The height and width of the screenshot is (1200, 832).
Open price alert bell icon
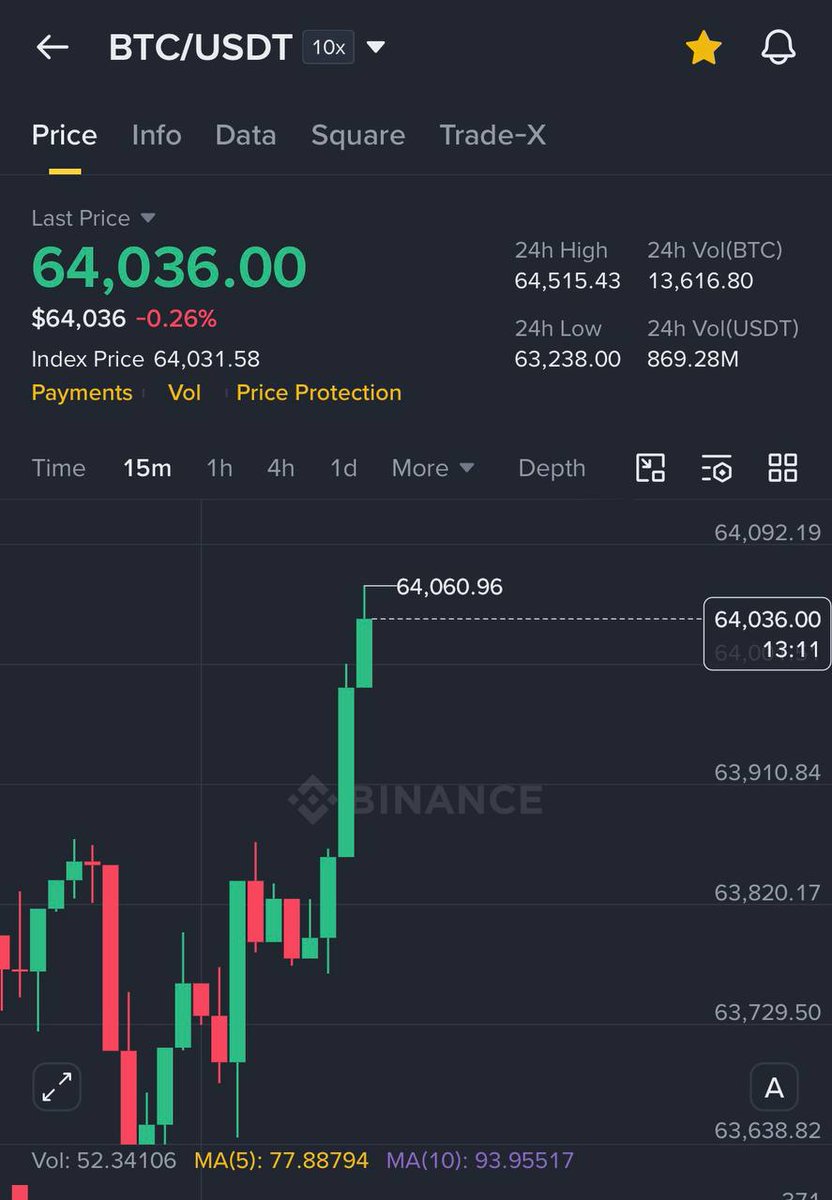click(778, 47)
